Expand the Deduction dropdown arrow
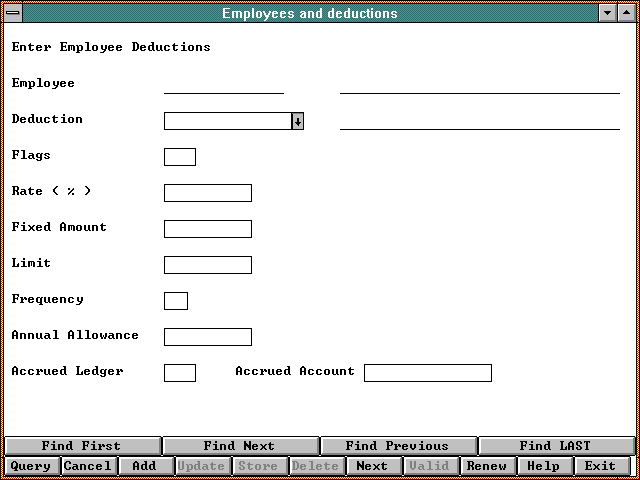 tap(297, 121)
